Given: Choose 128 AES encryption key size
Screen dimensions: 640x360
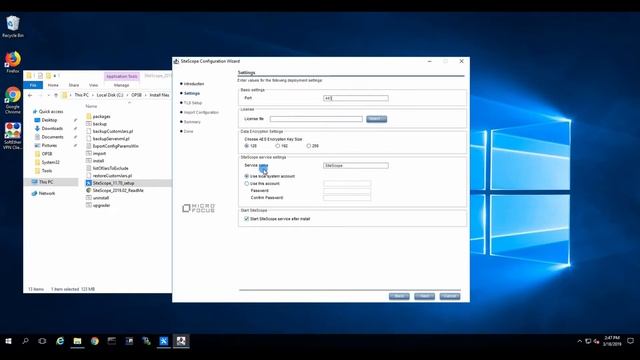Looking at the screenshot, I should click(x=247, y=146).
